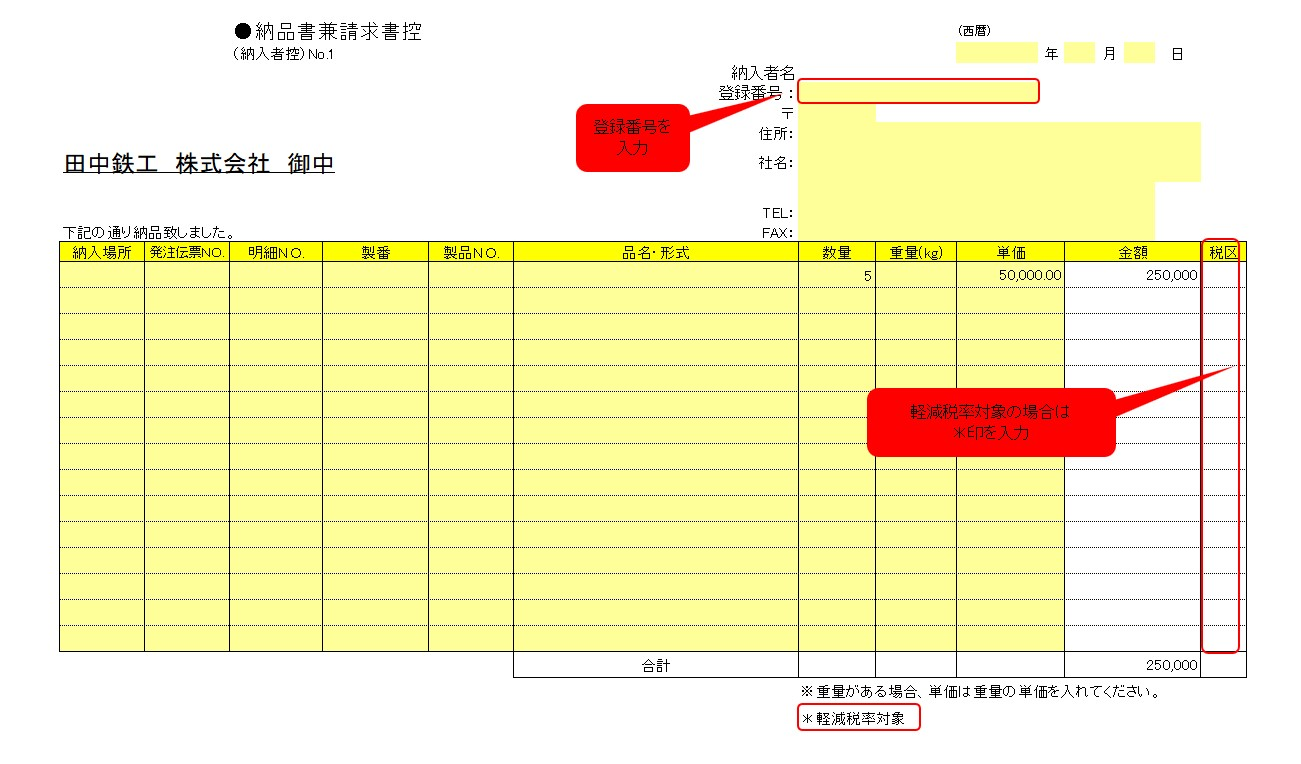
Task: Select the 金額 column header
Action: pos(1133,252)
